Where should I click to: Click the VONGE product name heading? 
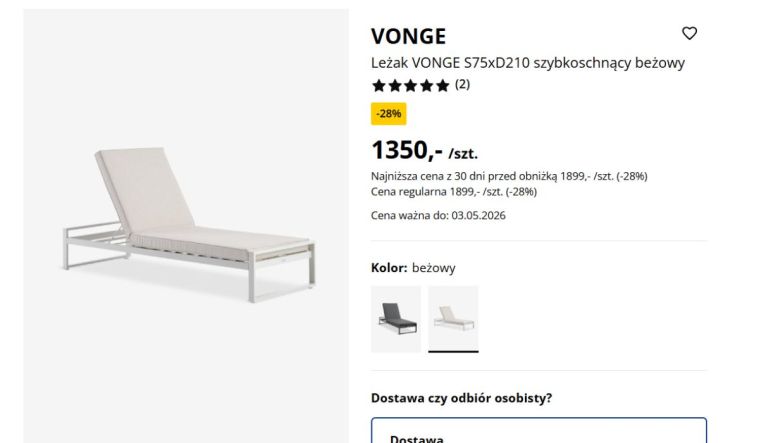pos(409,36)
